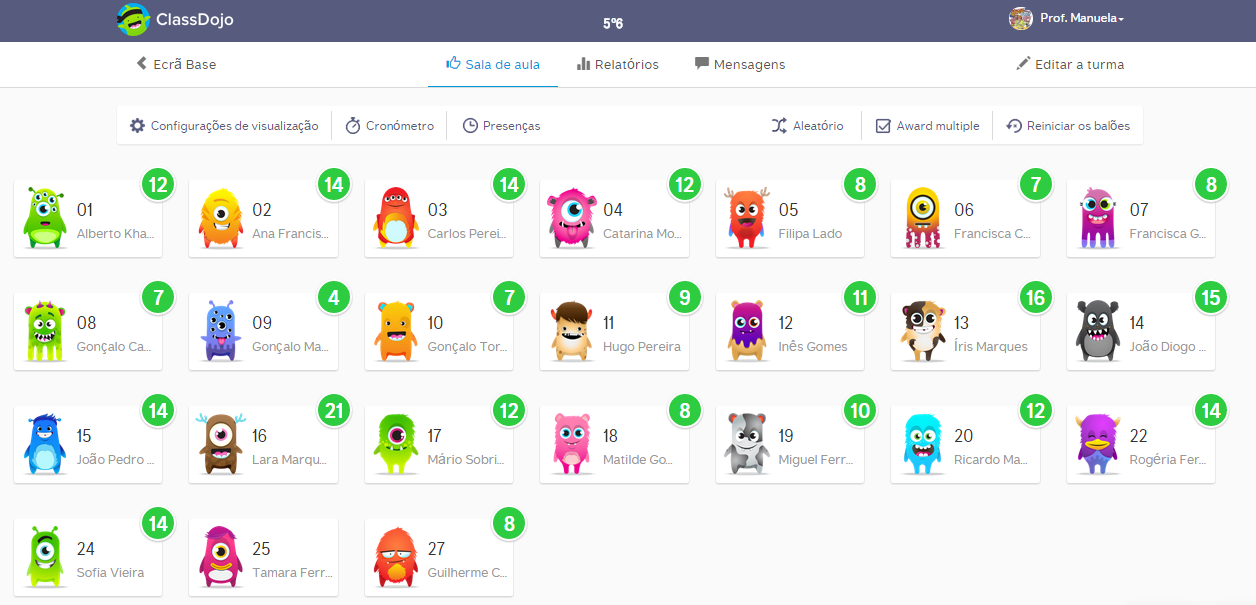This screenshot has height=605, width=1256.
Task: Open Configurações de visualização settings
Action: pos(224,126)
